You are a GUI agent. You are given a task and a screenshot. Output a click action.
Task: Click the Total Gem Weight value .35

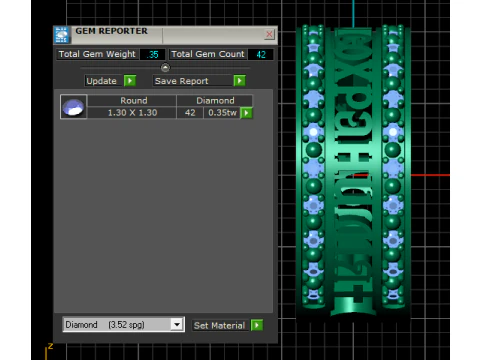coord(153,54)
